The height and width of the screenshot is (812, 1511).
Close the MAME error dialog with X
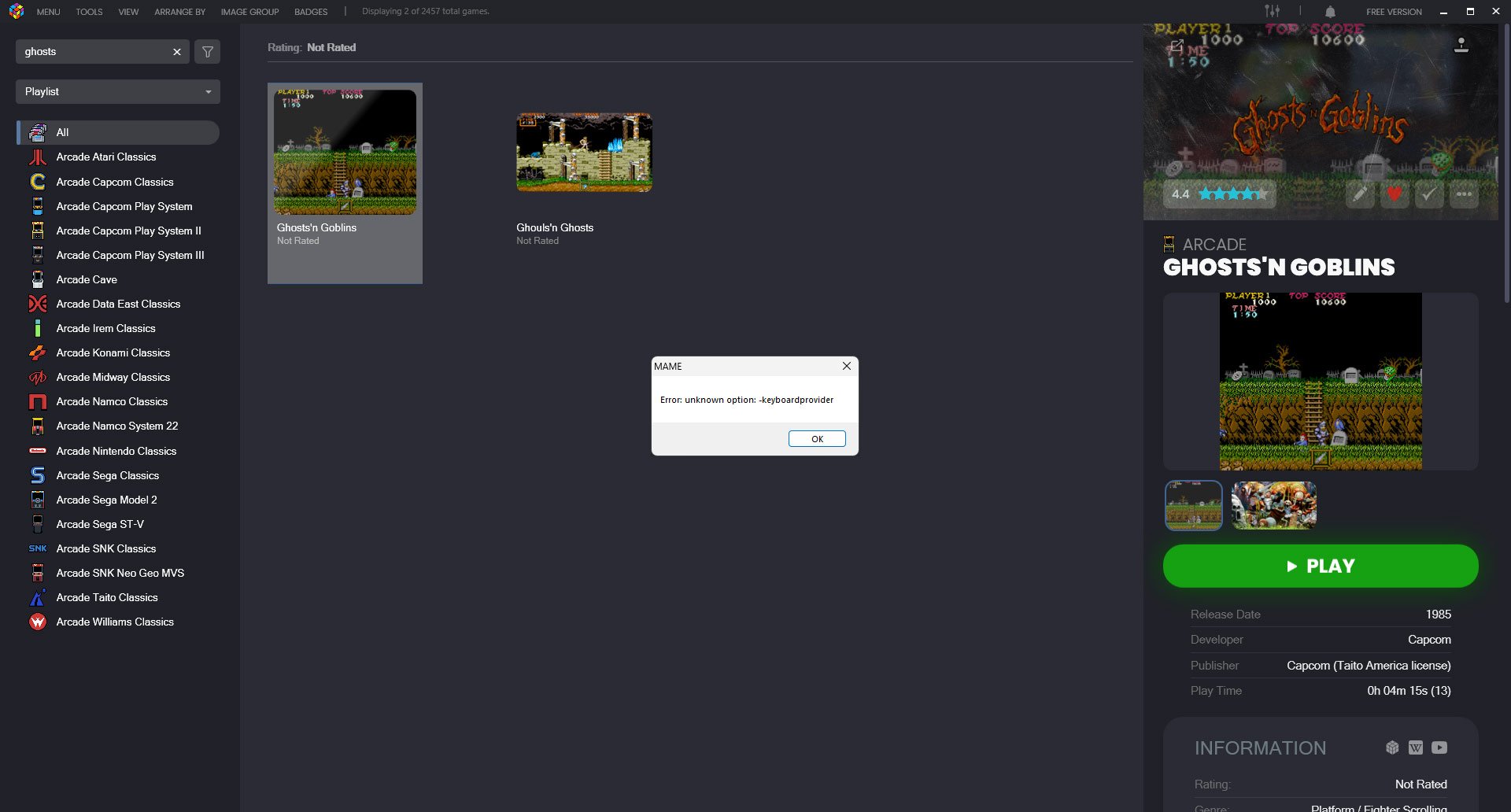(x=847, y=366)
